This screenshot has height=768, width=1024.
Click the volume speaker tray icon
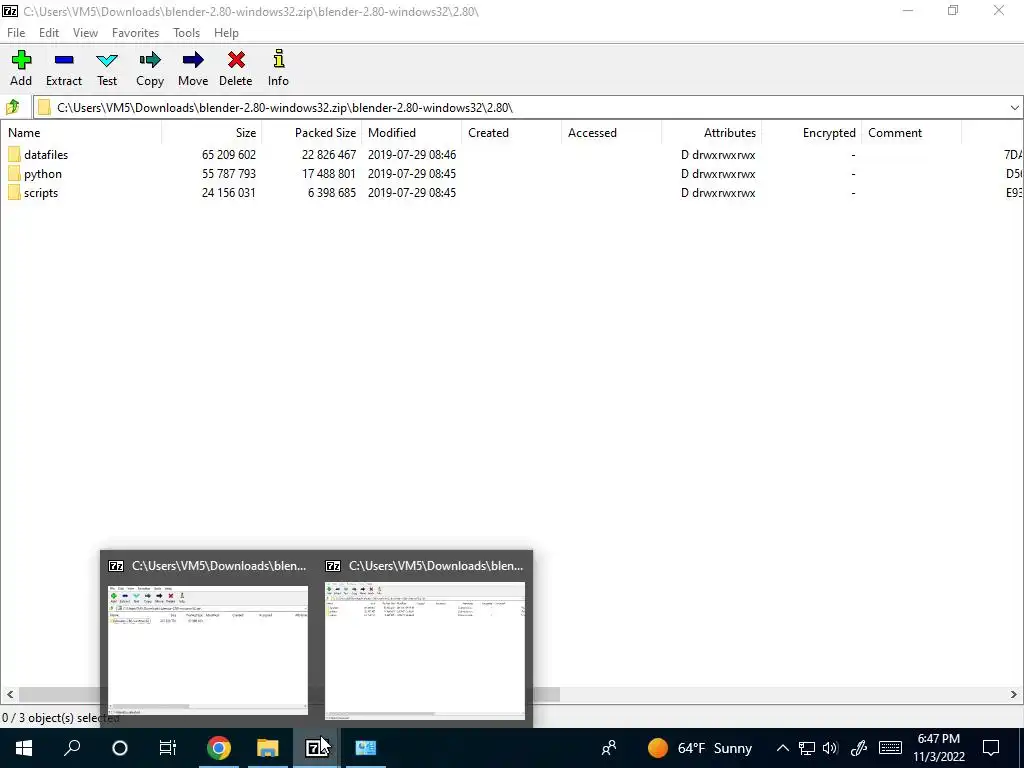click(x=830, y=748)
